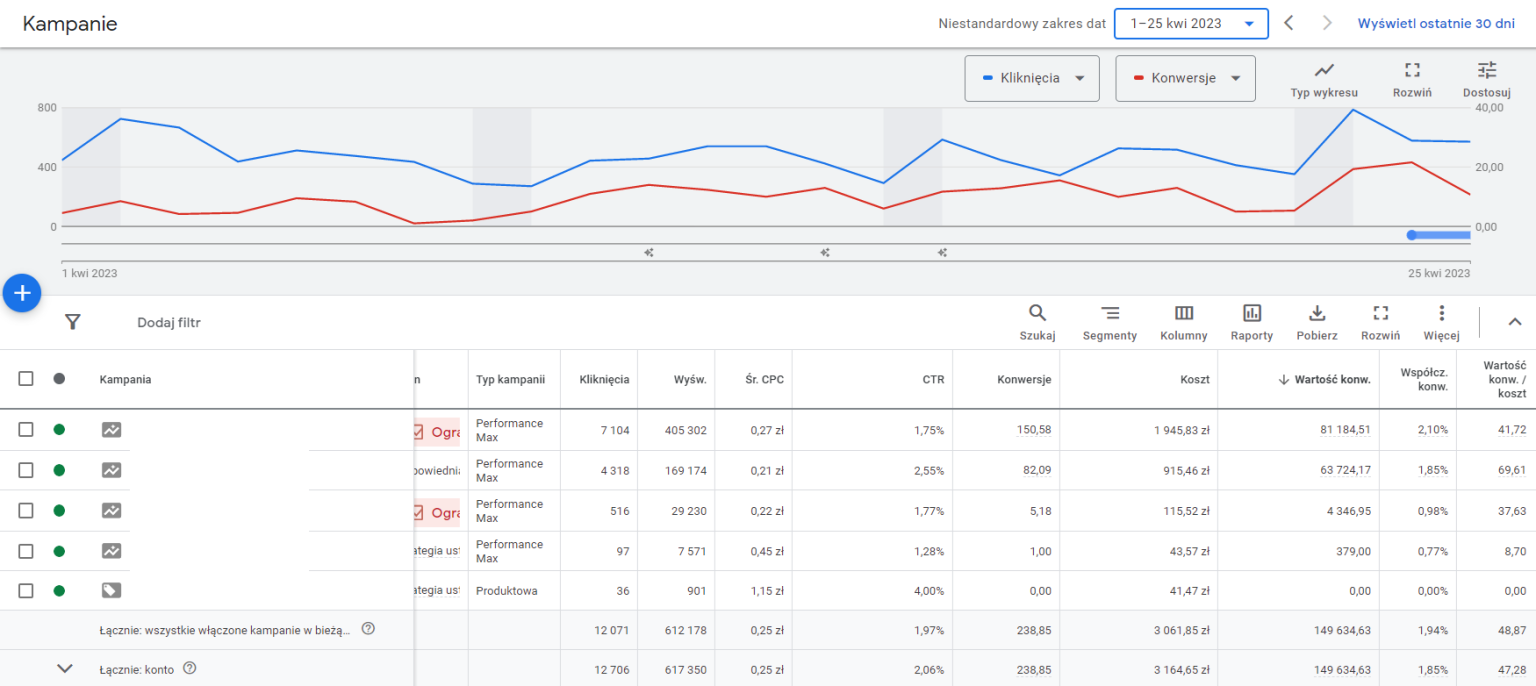Open the Kolumny column settings

point(1183,322)
